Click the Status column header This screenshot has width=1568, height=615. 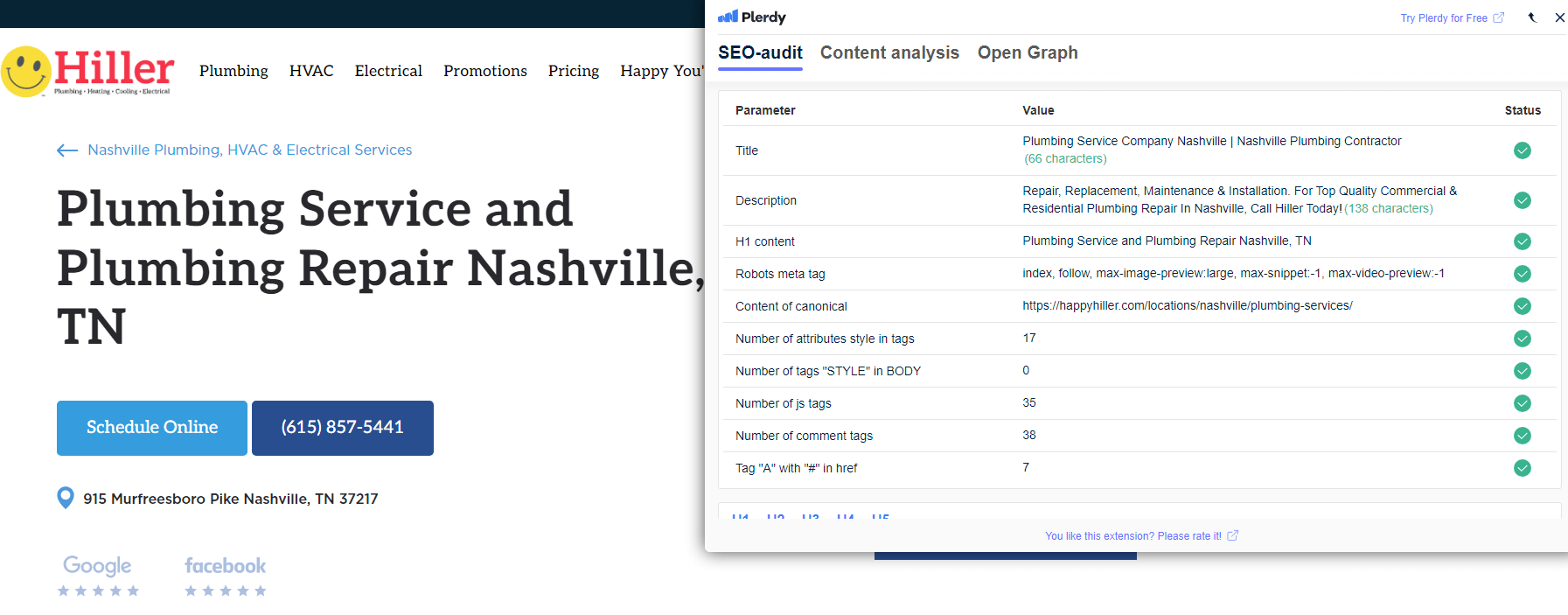tap(1523, 110)
